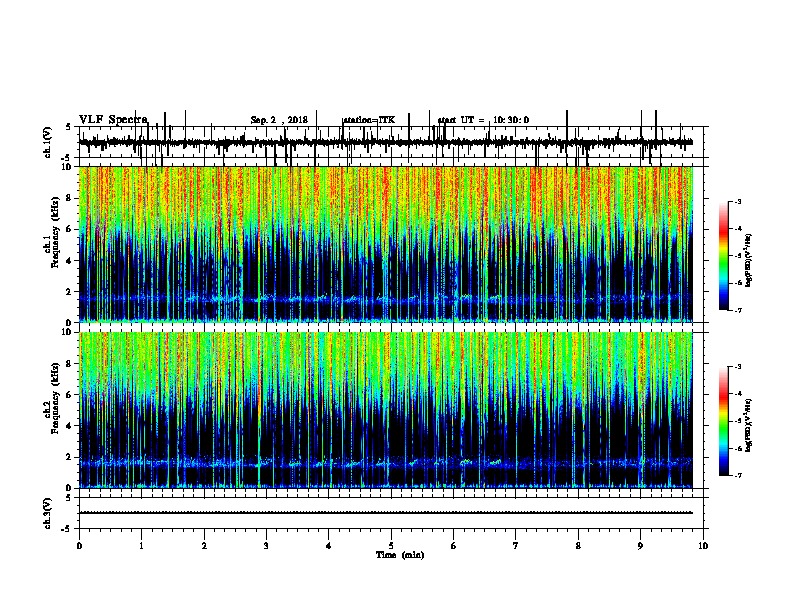Click the "ch.1(V)" waveform axis label
The width and height of the screenshot is (792, 612).
(47, 142)
